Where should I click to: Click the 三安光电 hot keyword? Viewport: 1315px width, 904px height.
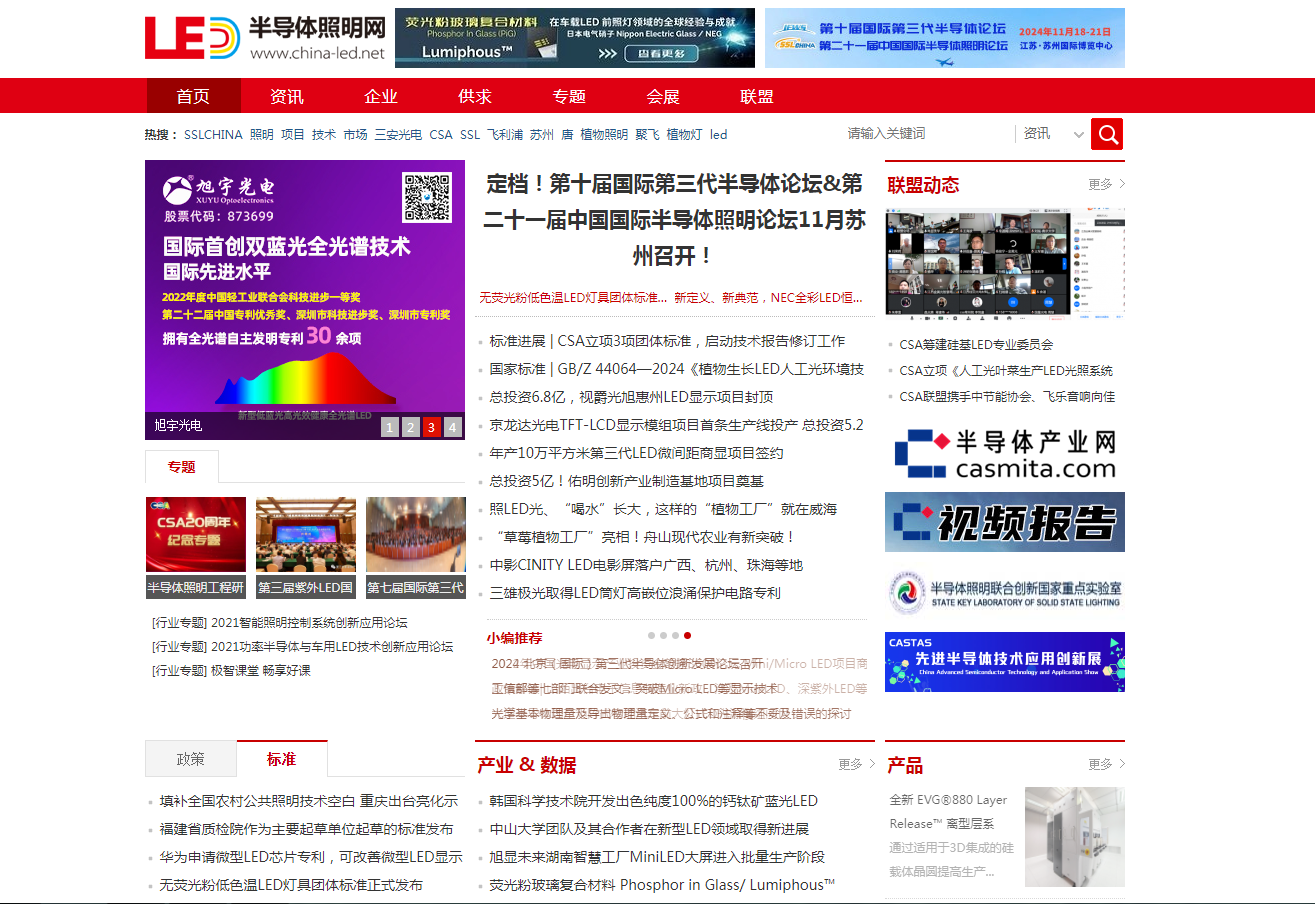coord(398,135)
